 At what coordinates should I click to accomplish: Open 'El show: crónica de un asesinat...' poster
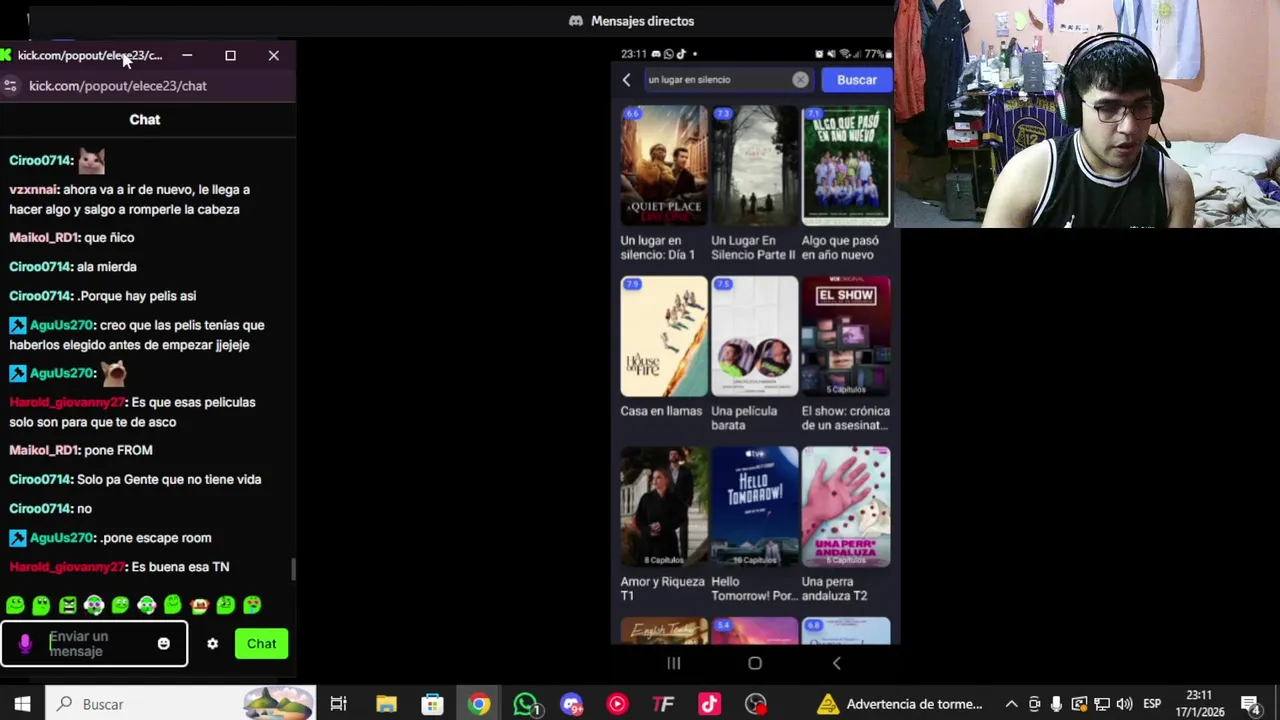click(x=845, y=337)
